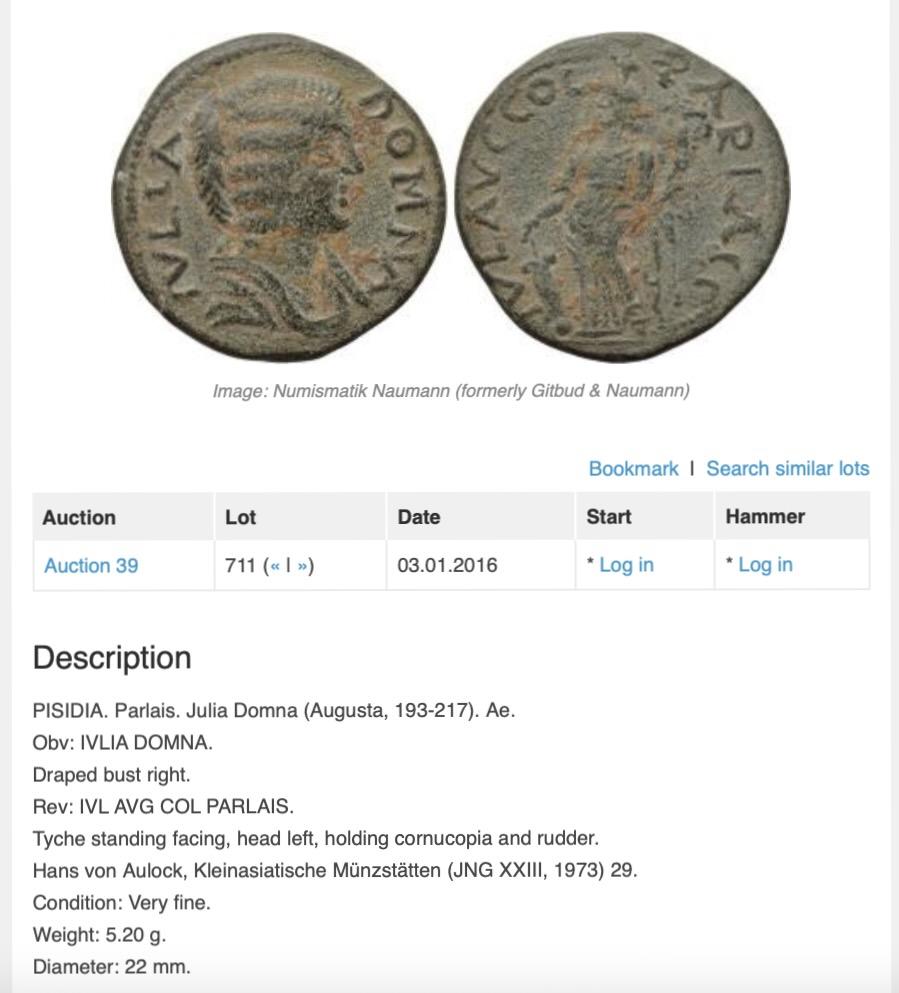Log in to view Hammer price
Viewport: 899px width, 993px height.
point(765,565)
